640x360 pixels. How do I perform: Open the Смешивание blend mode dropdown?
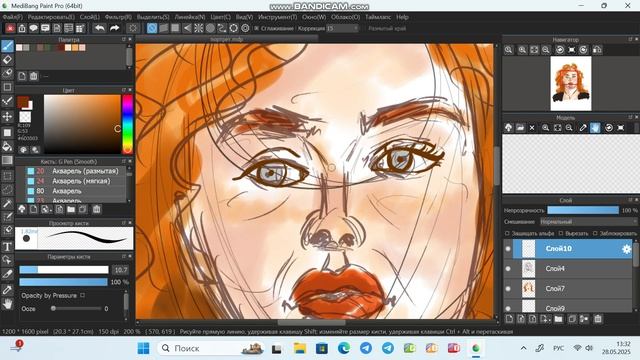[x=588, y=222]
